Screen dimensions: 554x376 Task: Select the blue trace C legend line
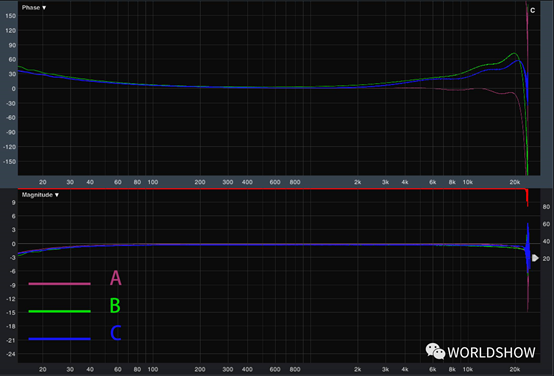point(59,339)
